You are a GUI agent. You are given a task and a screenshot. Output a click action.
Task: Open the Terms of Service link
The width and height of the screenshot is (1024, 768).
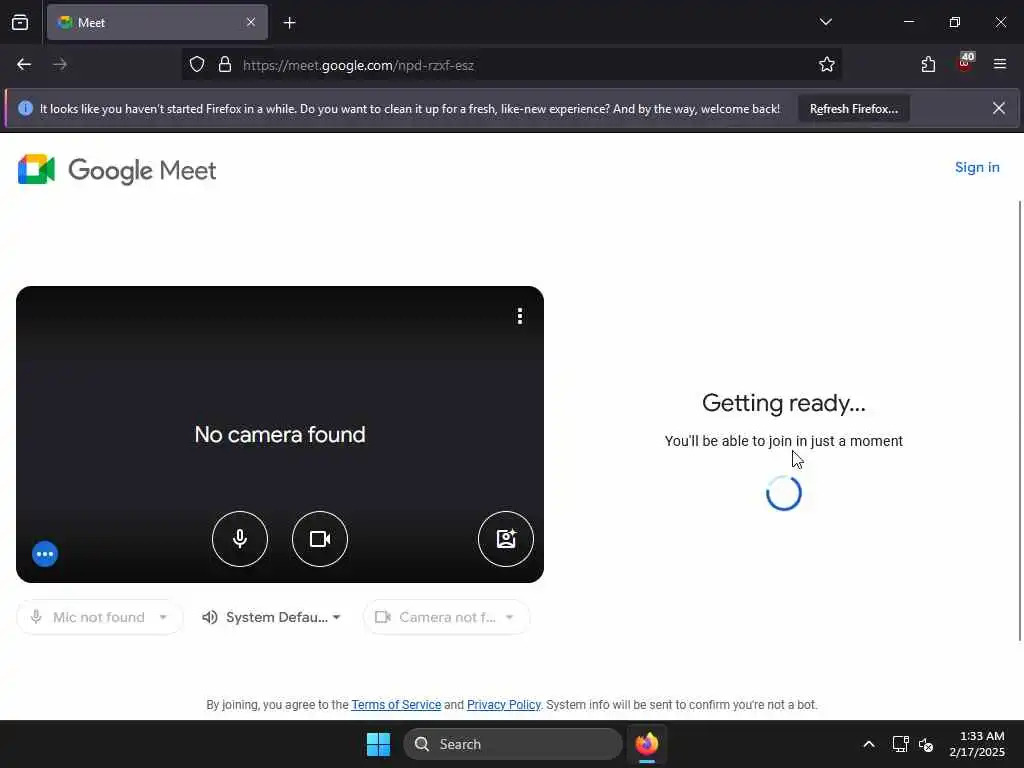coord(396,705)
